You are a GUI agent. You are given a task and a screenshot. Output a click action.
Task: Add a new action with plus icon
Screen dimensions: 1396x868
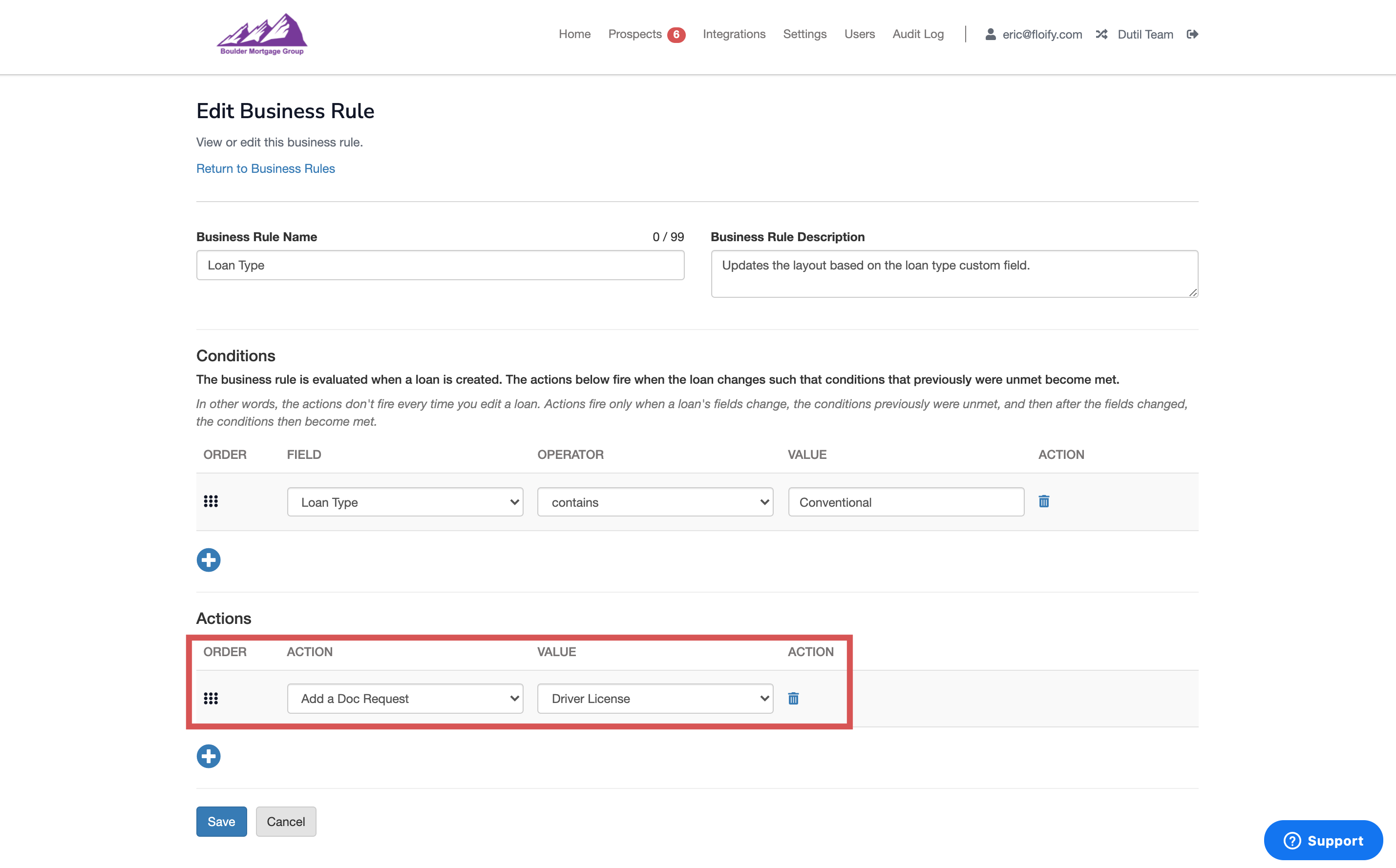209,756
